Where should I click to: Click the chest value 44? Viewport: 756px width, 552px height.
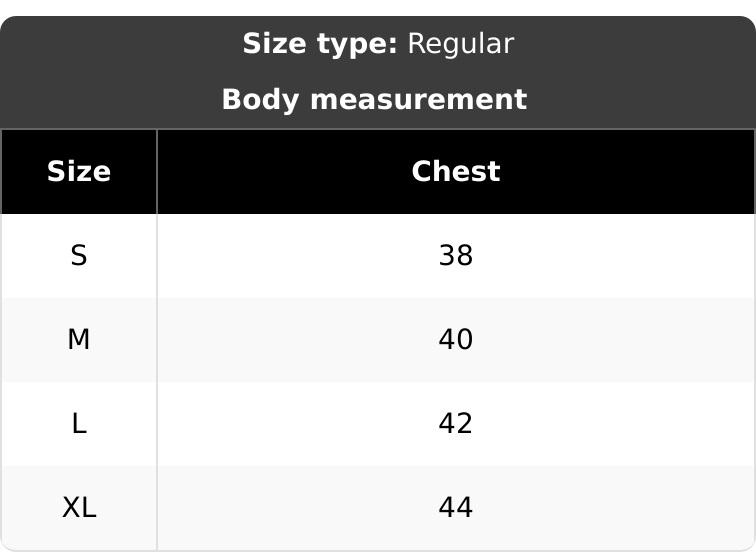(x=455, y=508)
